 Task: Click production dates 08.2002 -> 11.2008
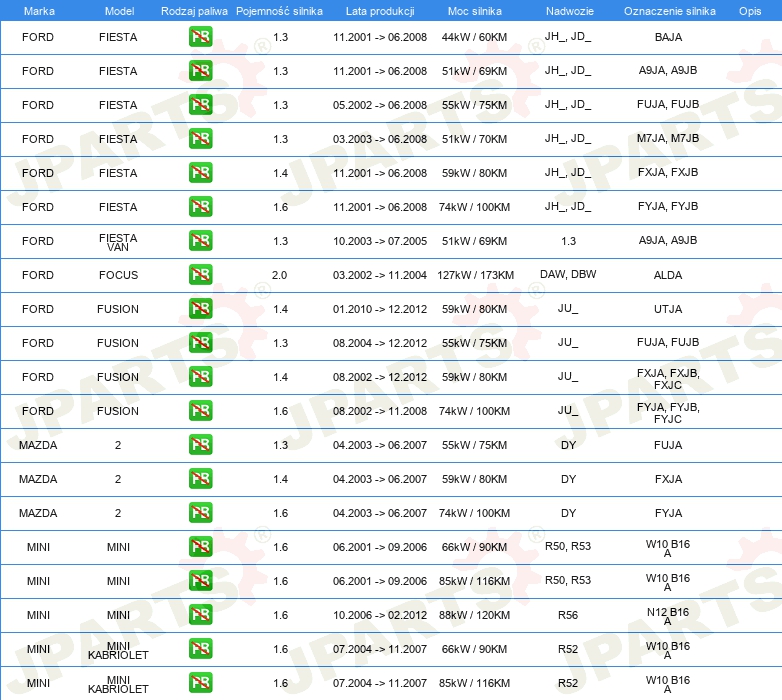[x=380, y=411]
